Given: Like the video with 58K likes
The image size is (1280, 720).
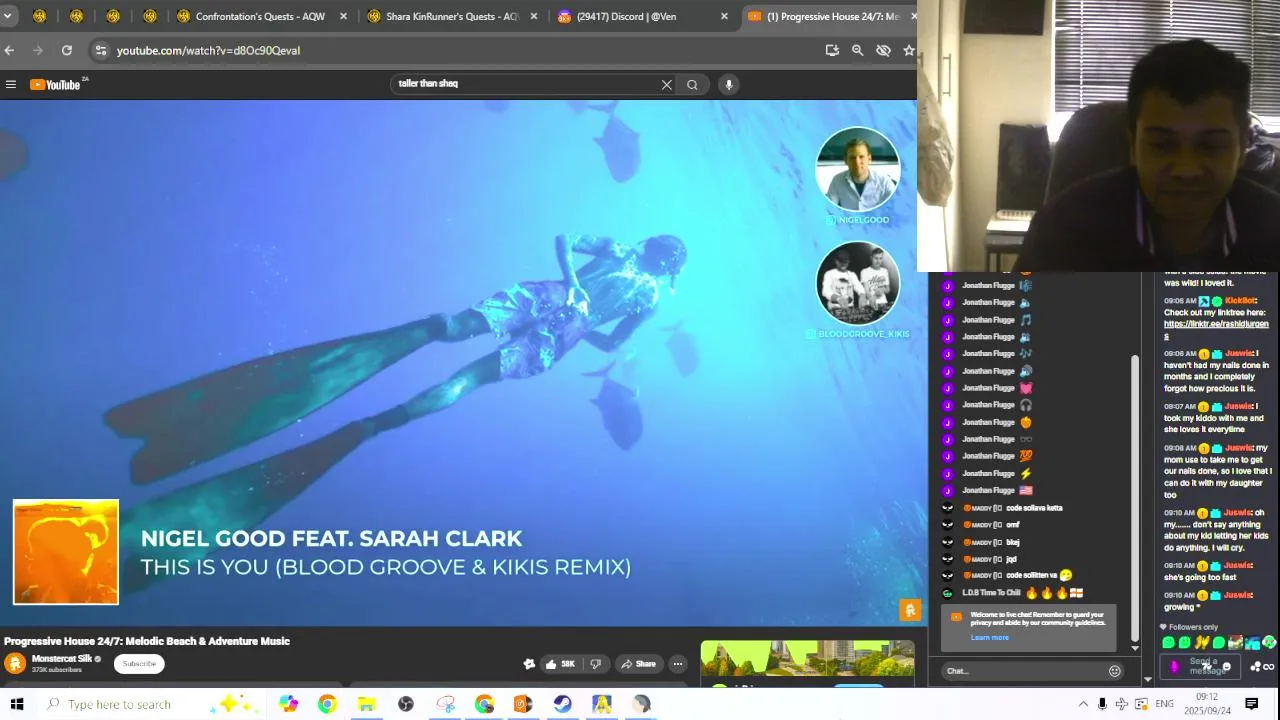Looking at the screenshot, I should [x=560, y=664].
